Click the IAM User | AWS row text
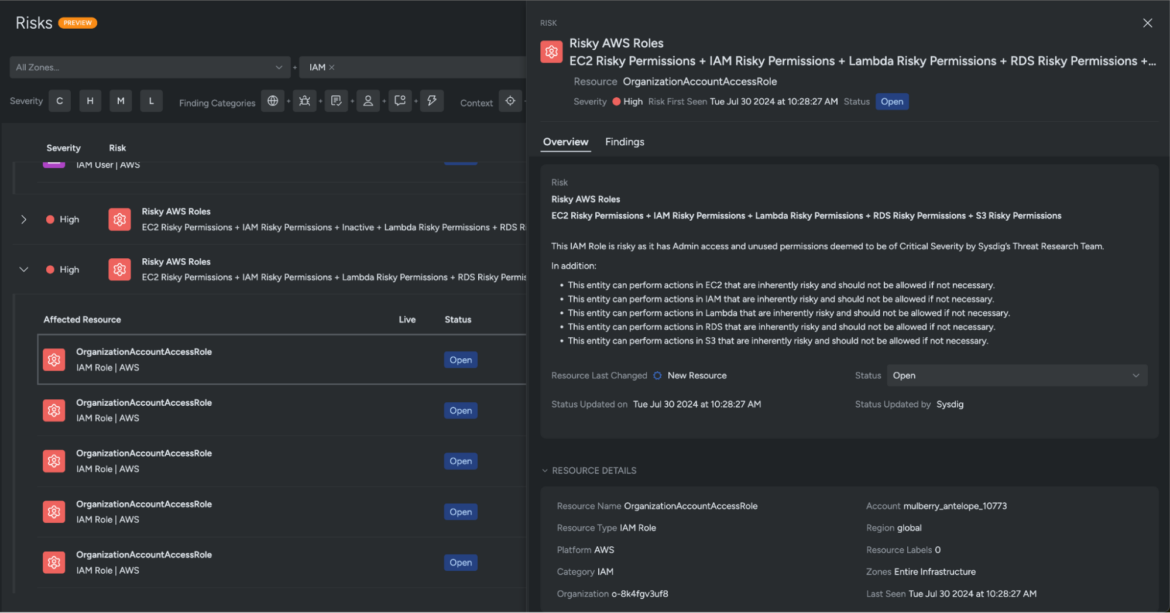This screenshot has height=613, width=1170. point(108,165)
